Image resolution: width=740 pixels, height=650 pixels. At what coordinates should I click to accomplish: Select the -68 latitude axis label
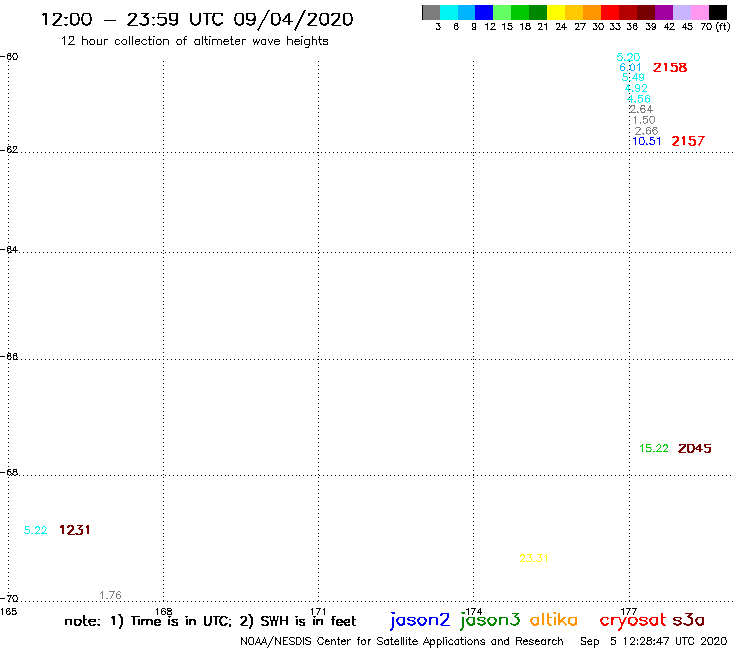[9, 473]
